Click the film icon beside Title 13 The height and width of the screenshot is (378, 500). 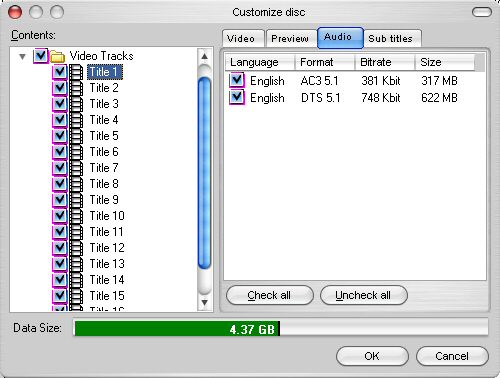[76, 264]
